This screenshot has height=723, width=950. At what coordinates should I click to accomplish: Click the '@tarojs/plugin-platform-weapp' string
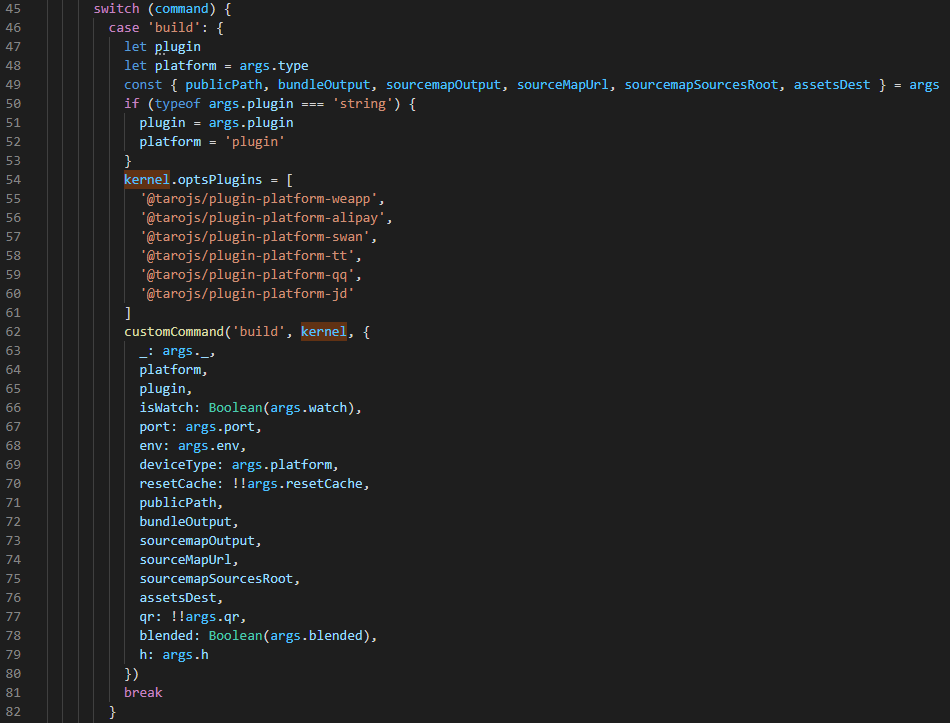(x=259, y=199)
